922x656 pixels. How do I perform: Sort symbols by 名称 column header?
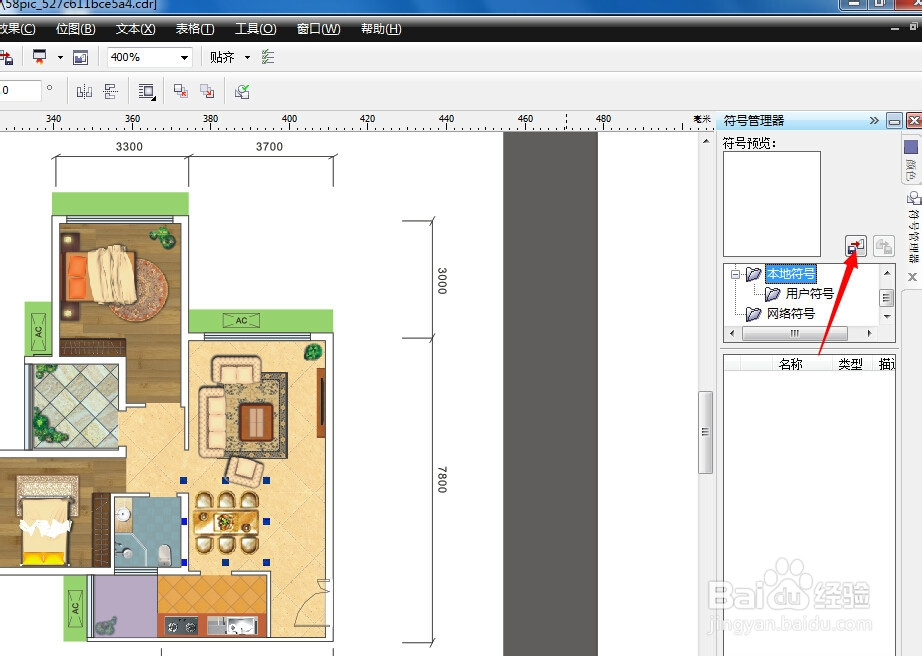(790, 364)
